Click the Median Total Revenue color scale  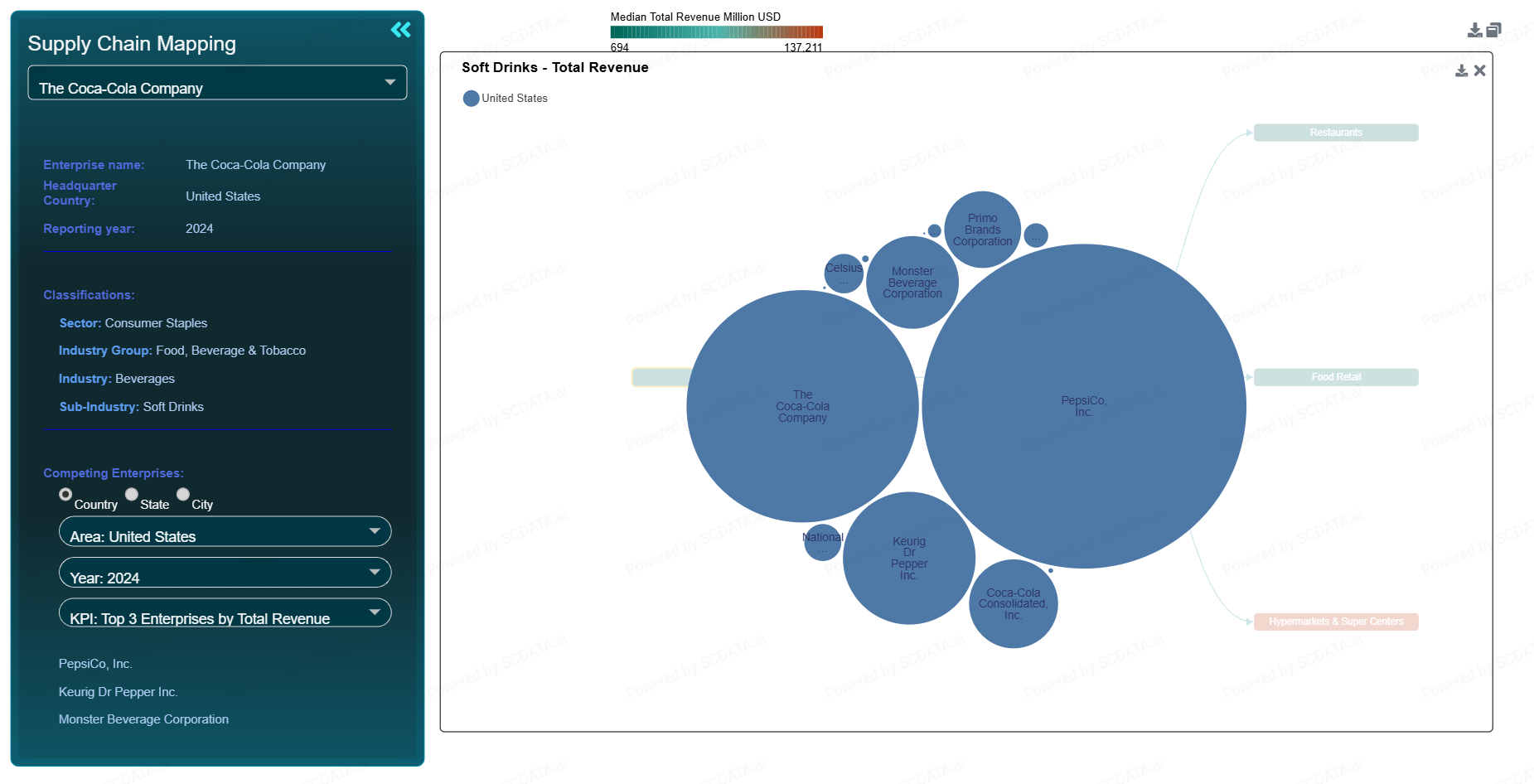coord(717,32)
